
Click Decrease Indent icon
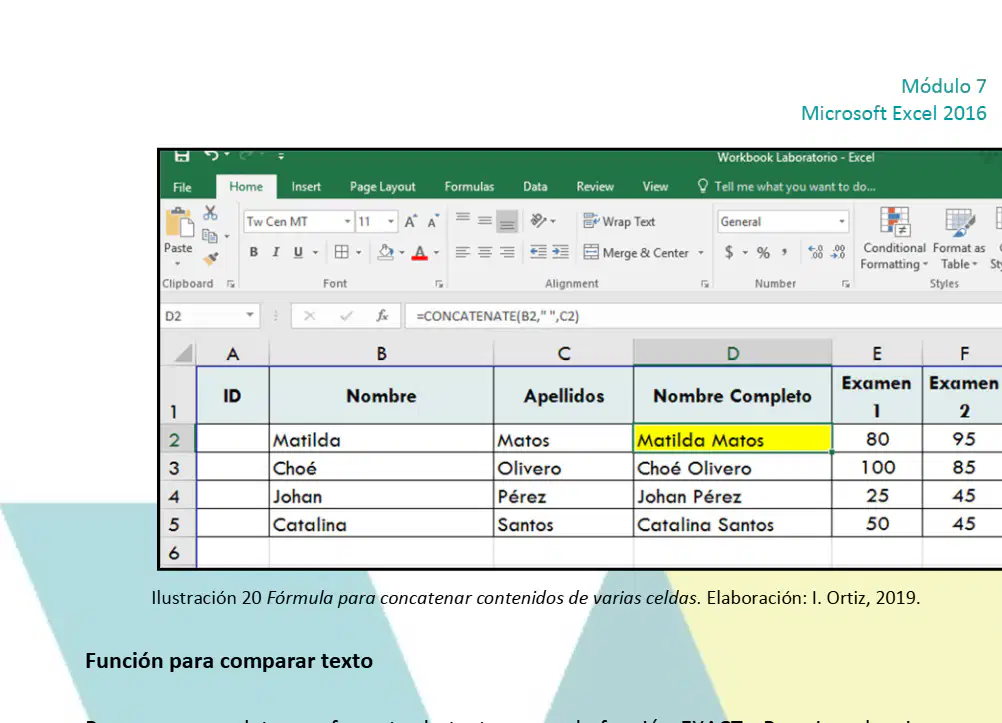538,253
